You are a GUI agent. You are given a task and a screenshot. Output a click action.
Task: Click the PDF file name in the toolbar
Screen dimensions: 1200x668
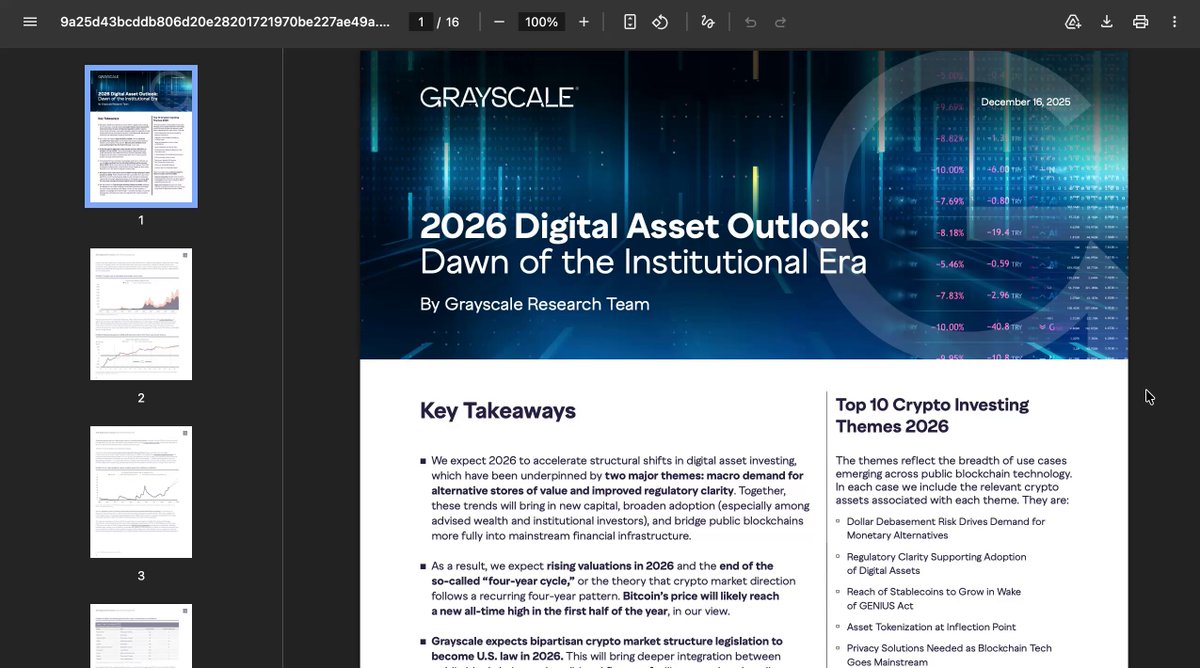tap(225, 22)
